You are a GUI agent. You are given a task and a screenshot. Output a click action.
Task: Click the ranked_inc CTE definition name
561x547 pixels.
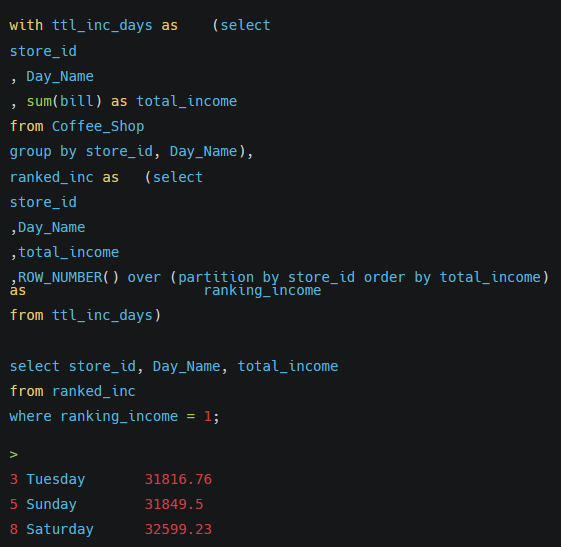click(52, 177)
